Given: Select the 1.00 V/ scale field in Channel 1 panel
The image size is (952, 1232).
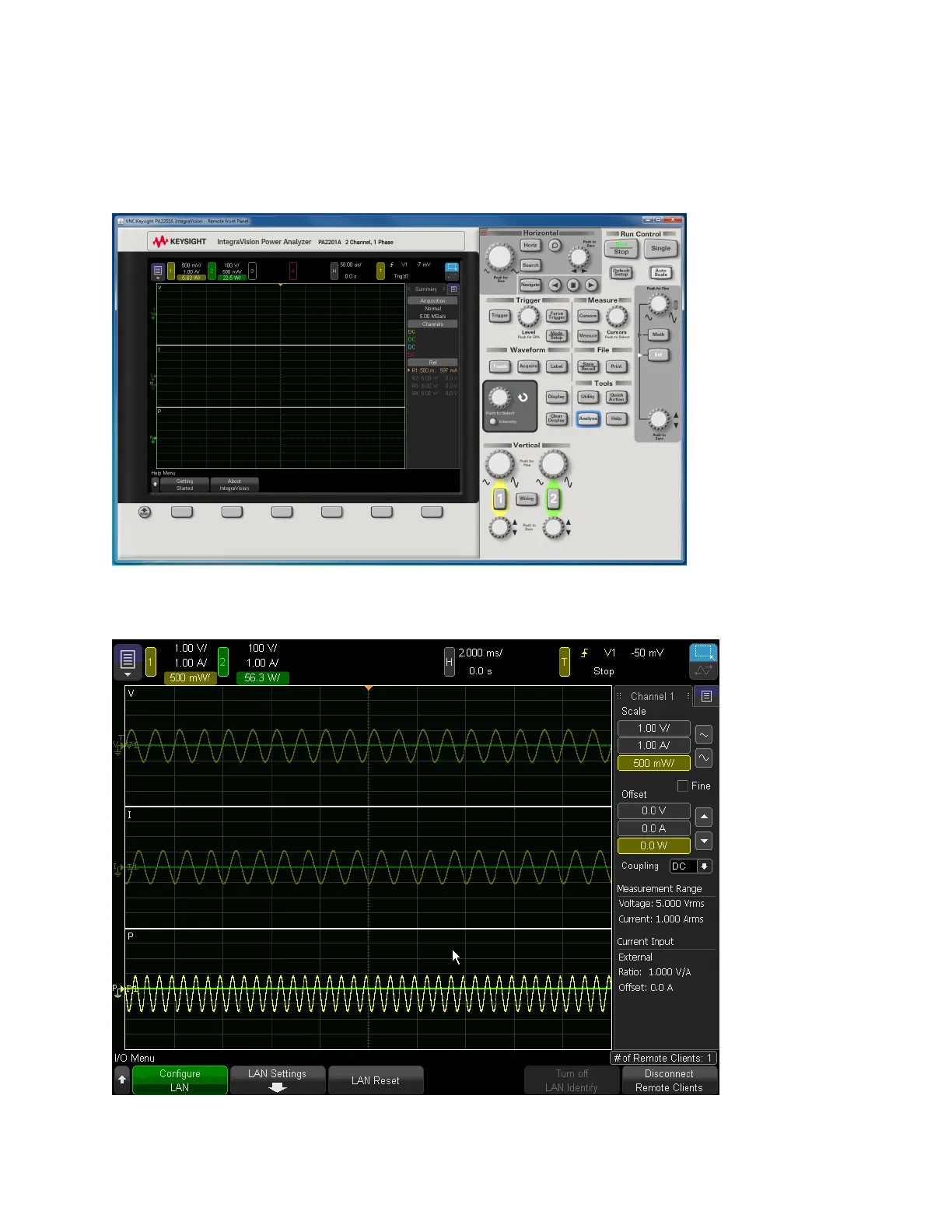Looking at the screenshot, I should (x=654, y=728).
